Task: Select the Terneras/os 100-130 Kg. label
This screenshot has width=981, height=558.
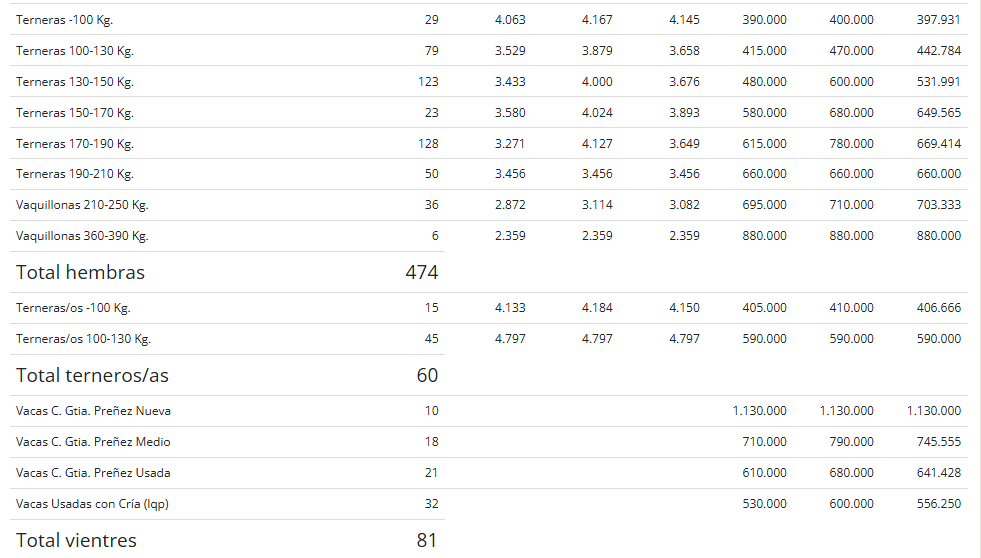Action: point(83,339)
